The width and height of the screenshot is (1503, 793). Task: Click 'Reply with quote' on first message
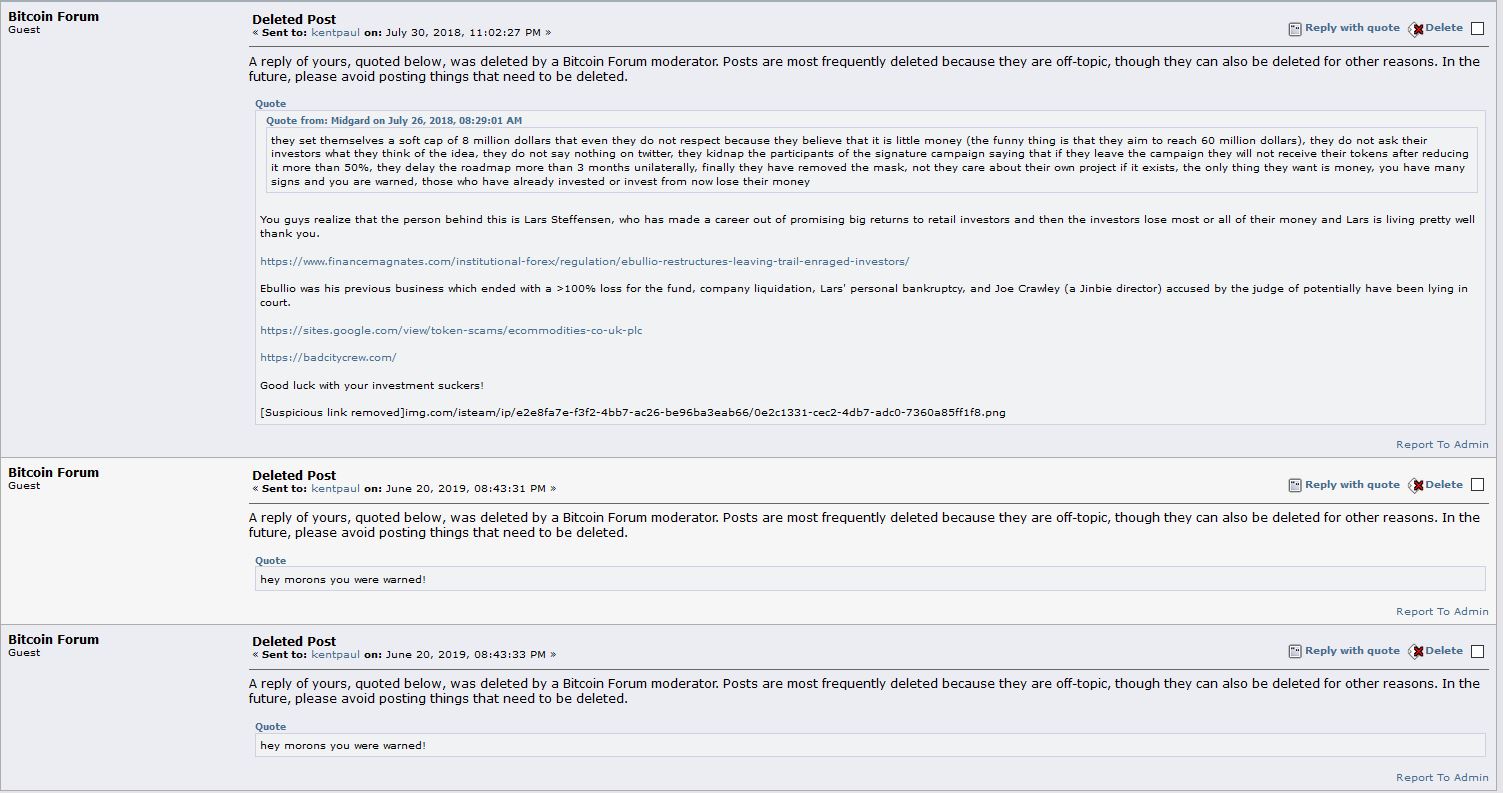pyautogui.click(x=1352, y=28)
